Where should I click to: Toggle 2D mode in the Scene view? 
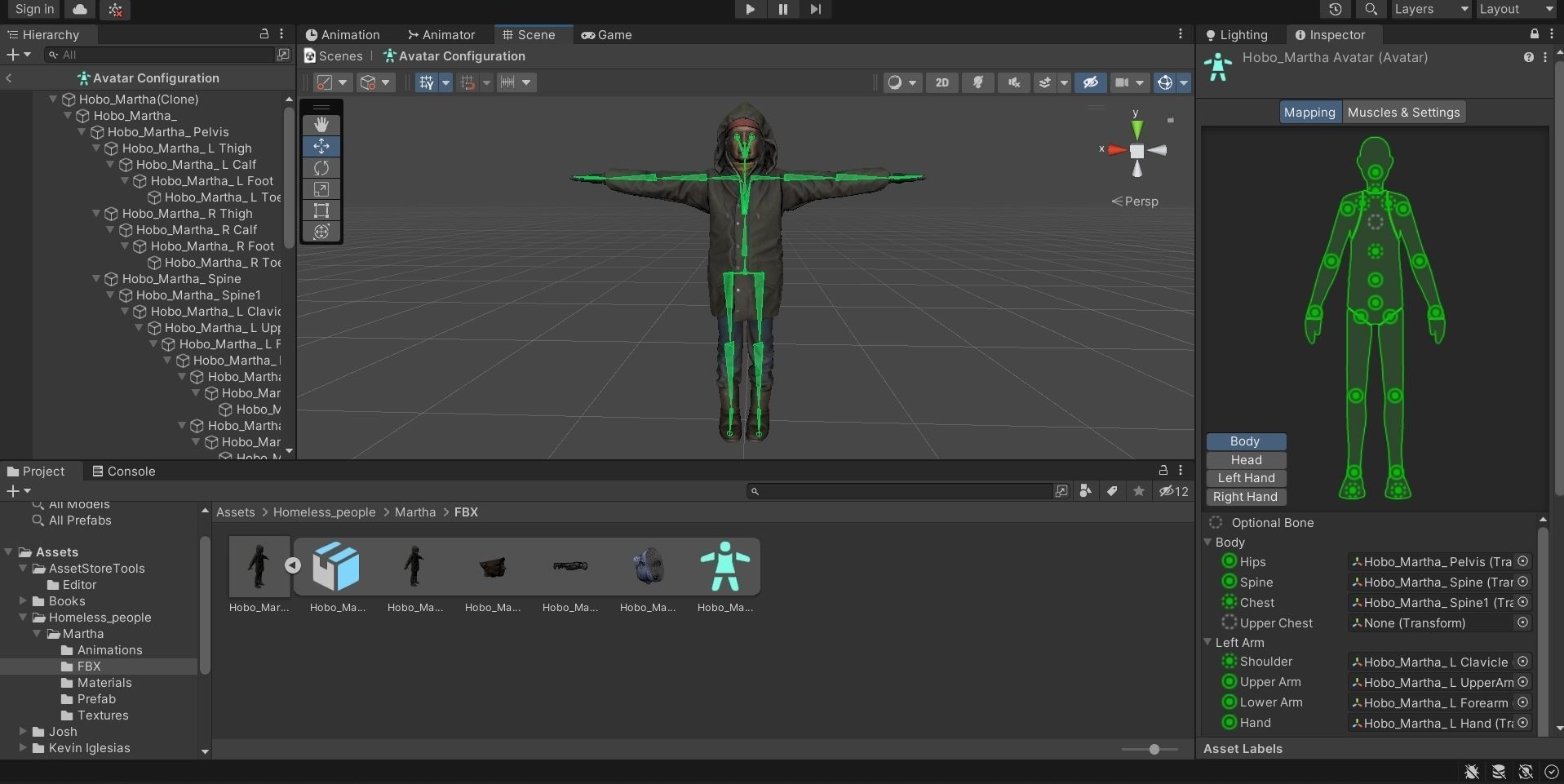(942, 82)
